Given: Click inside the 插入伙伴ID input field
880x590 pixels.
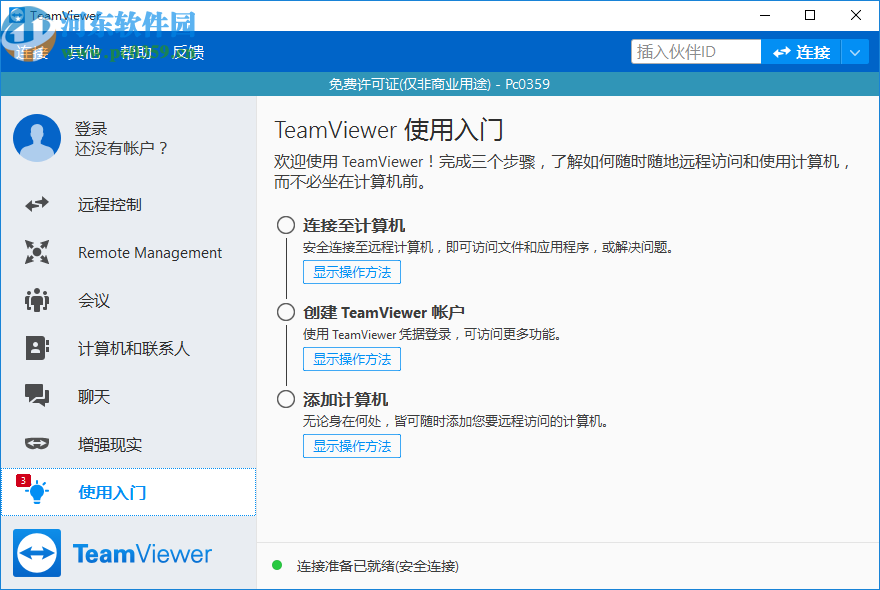Looking at the screenshot, I should click(x=694, y=50).
